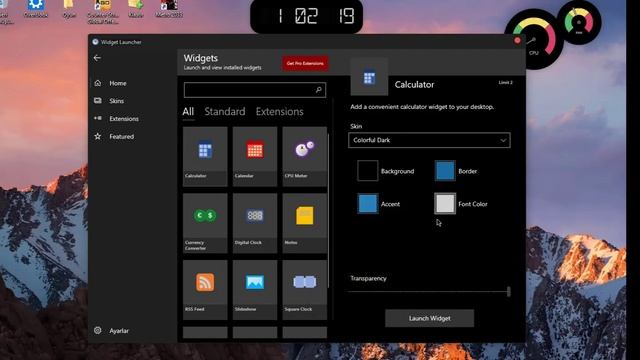The image size is (640, 360).
Task: Click the Widget Launcher title bar app icon
Action: 95,42
